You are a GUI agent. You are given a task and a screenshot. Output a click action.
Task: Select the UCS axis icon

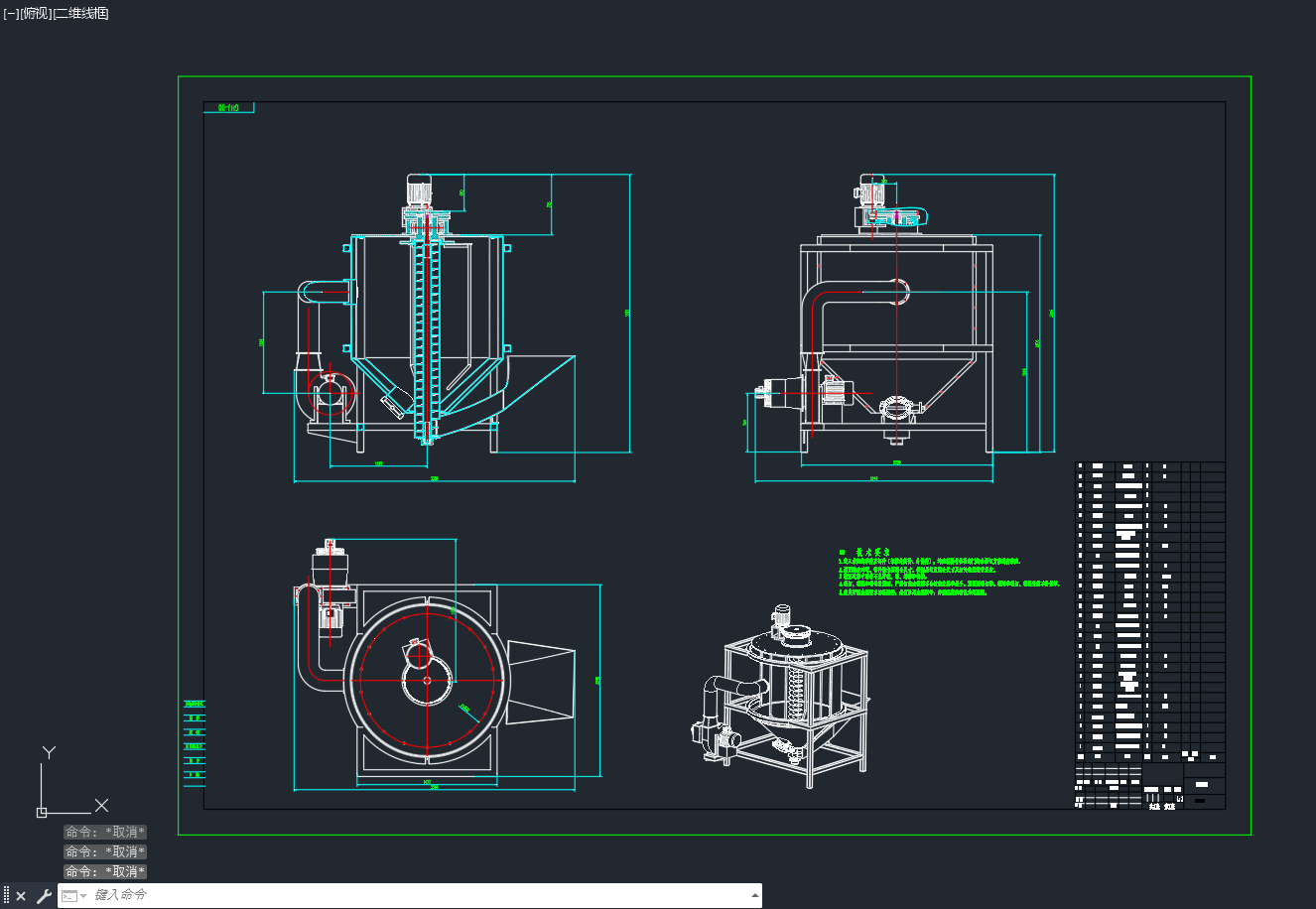coord(71,784)
